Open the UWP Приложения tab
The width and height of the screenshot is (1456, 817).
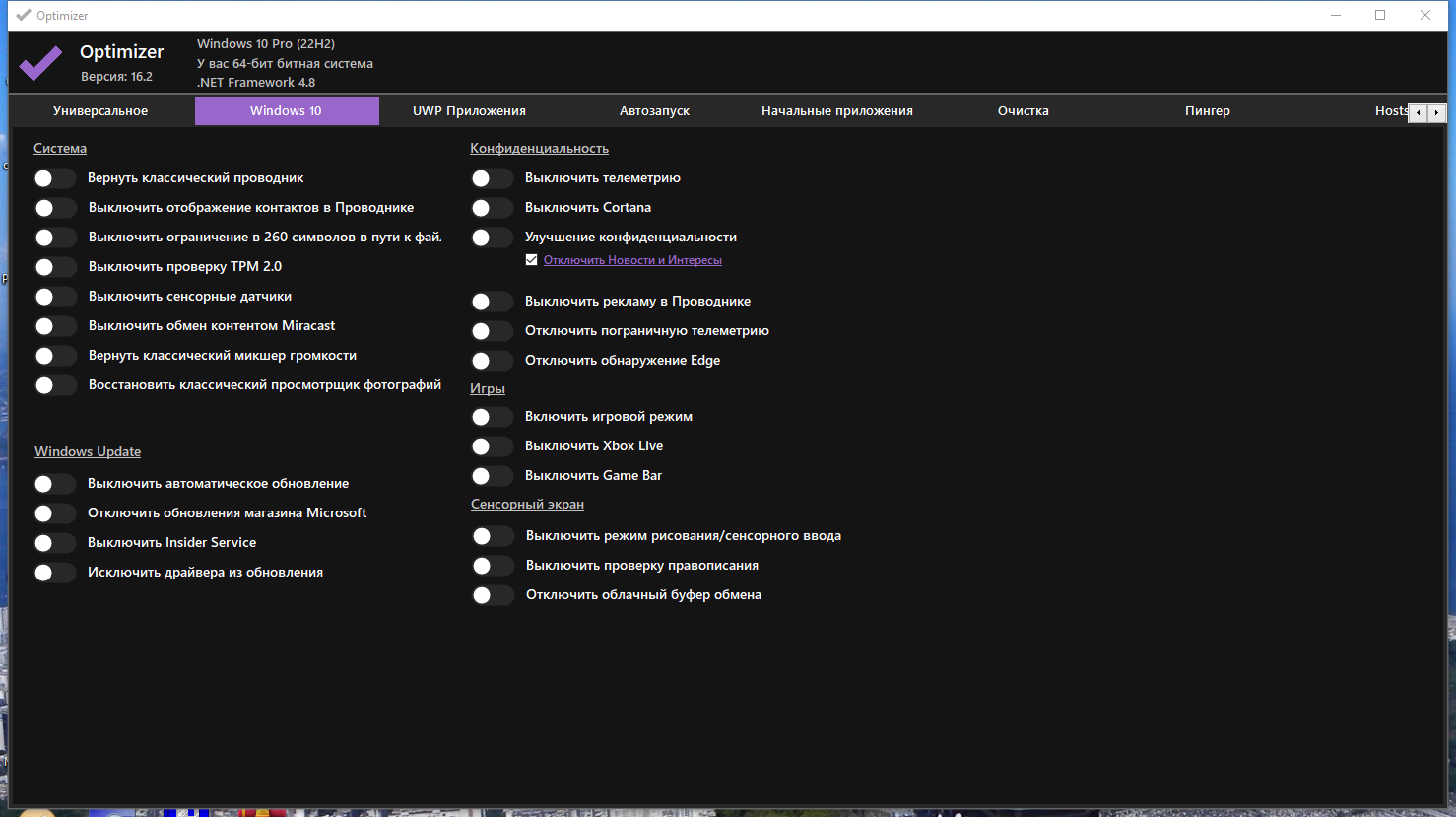469,110
